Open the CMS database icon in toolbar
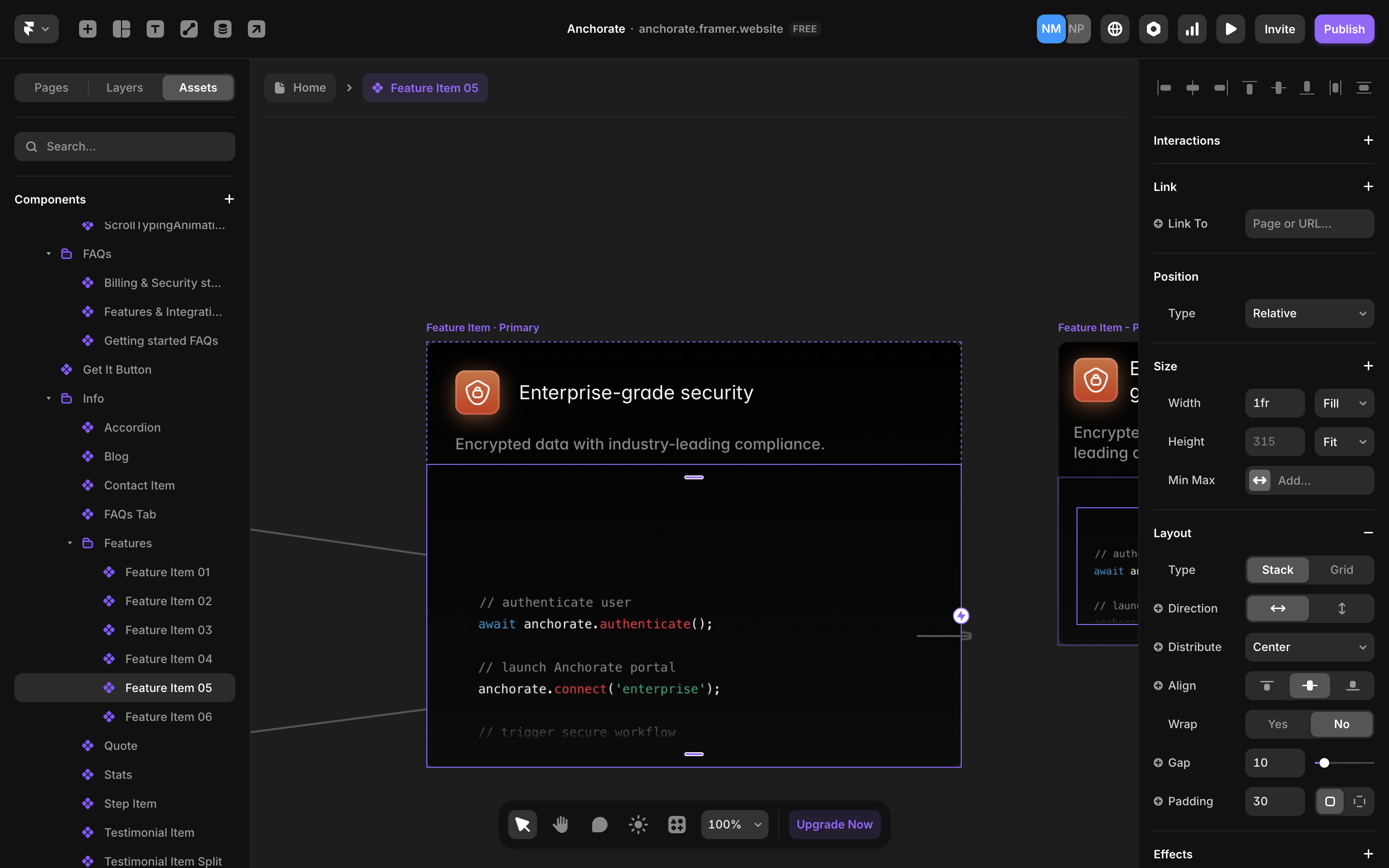The height and width of the screenshot is (868, 1389). coord(222,29)
